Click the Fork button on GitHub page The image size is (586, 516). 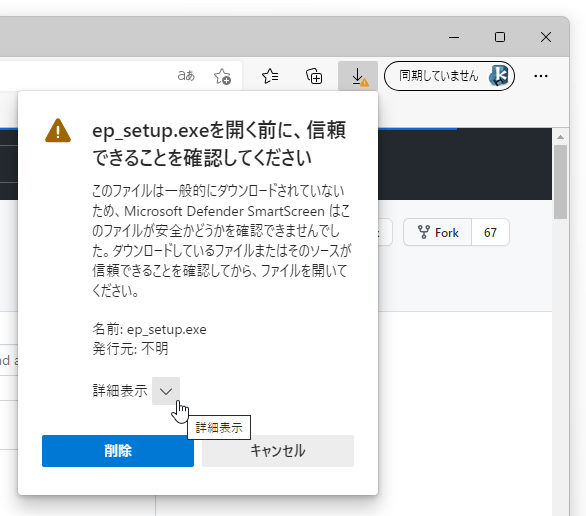tap(438, 232)
